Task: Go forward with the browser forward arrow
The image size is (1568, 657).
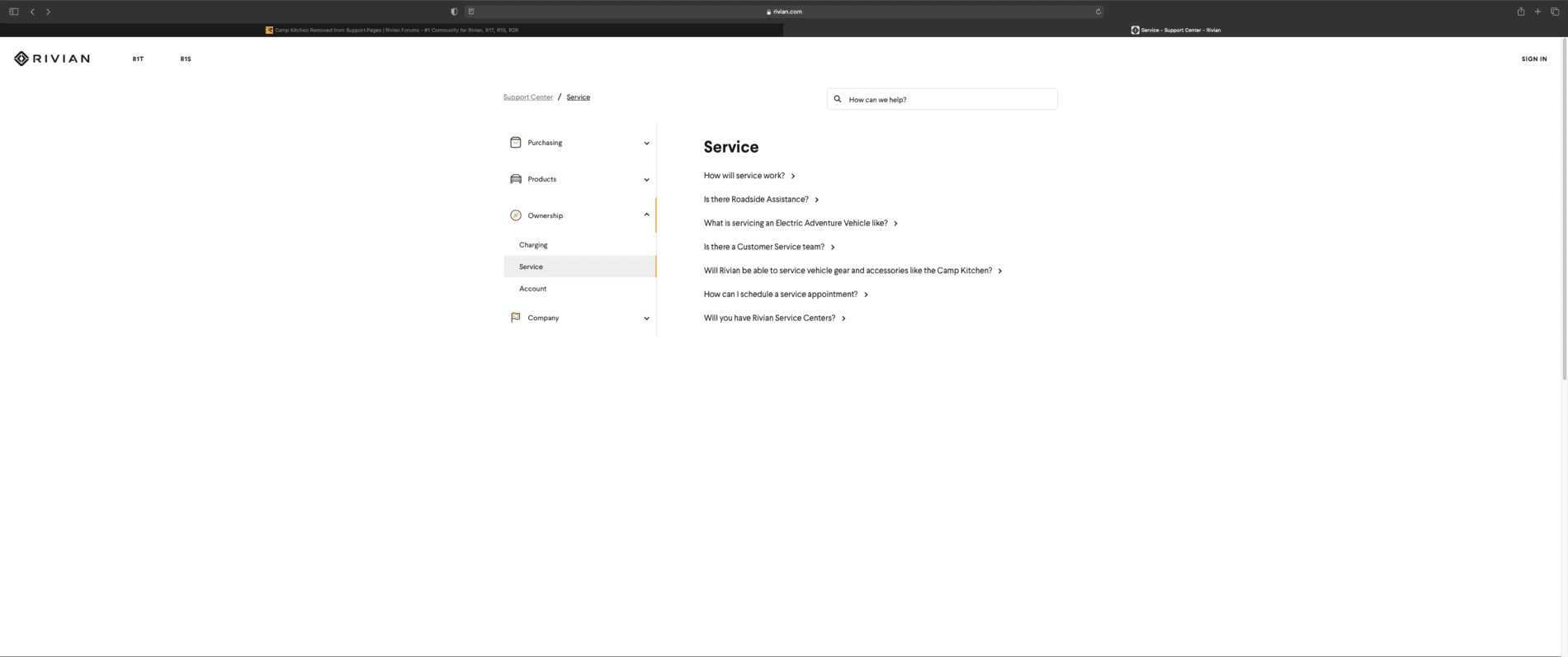Action: point(48,12)
